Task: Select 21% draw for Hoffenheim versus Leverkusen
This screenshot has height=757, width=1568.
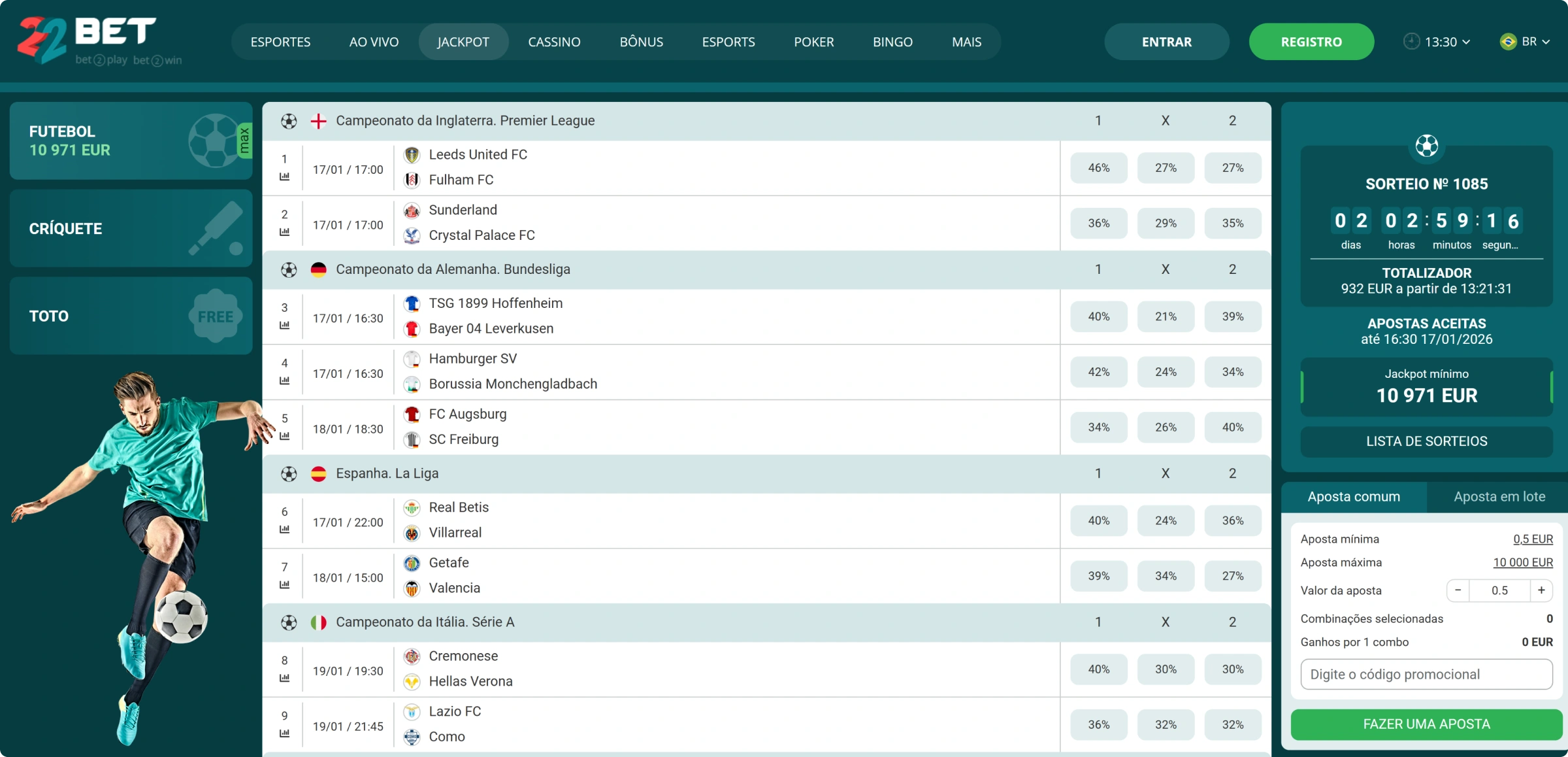Action: [x=1166, y=316]
